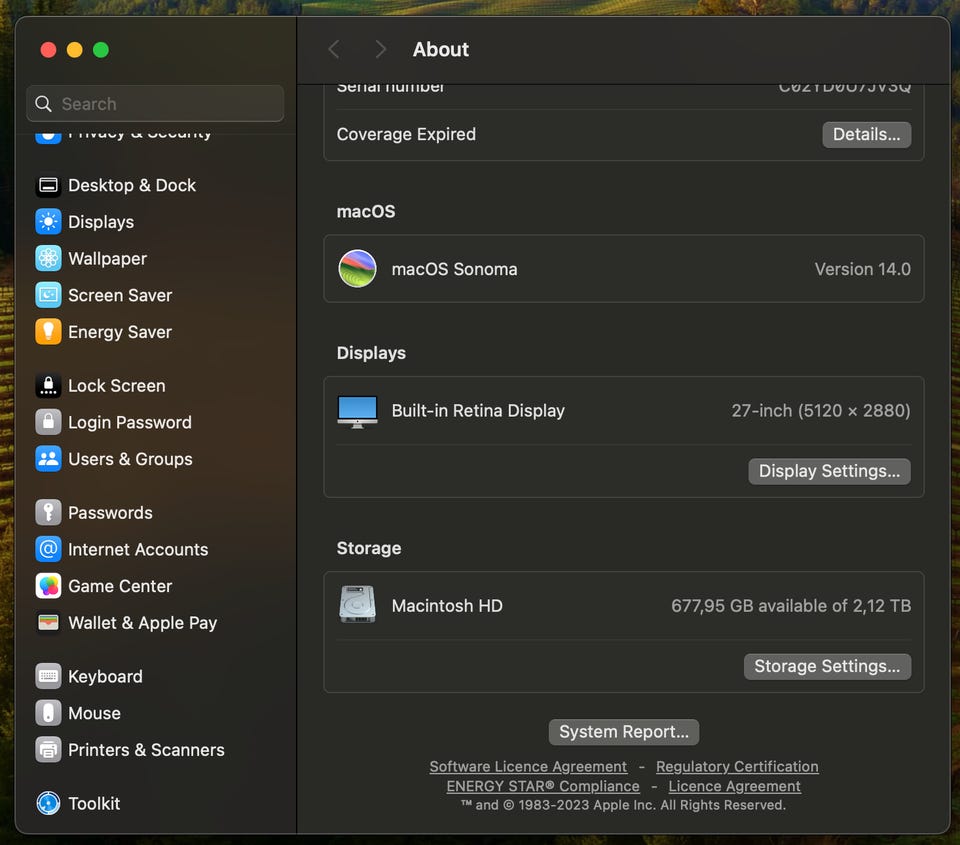Click the Apple copyright notice text
960x845 pixels.
(x=623, y=805)
